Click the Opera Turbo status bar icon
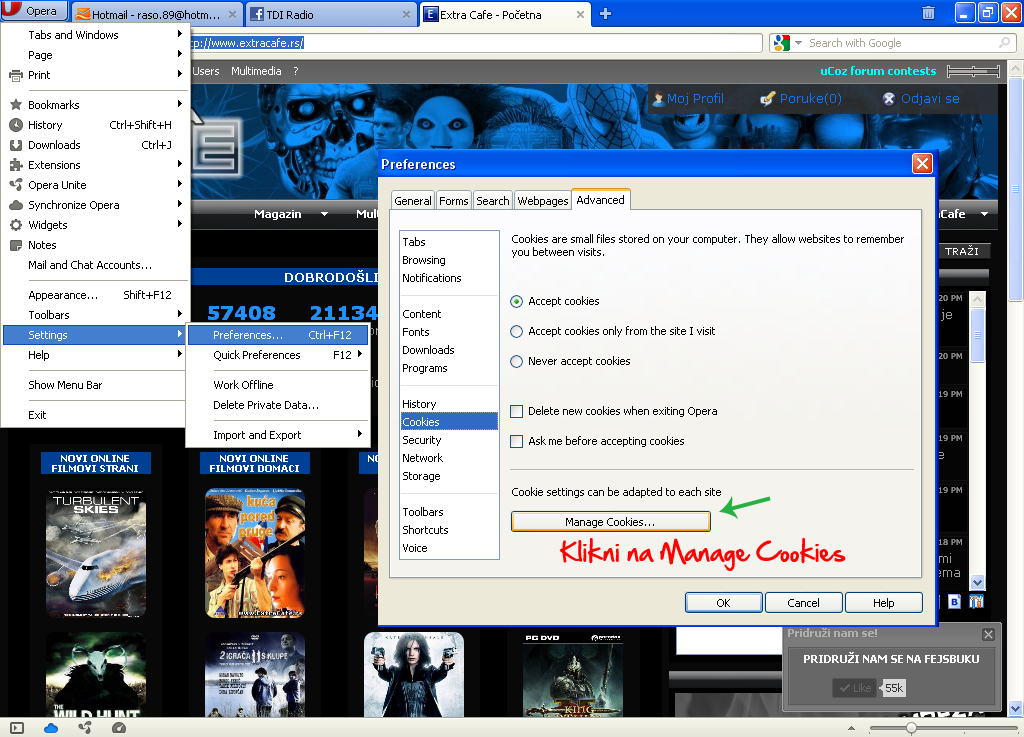This screenshot has height=737, width=1024. pyautogui.click(x=119, y=728)
